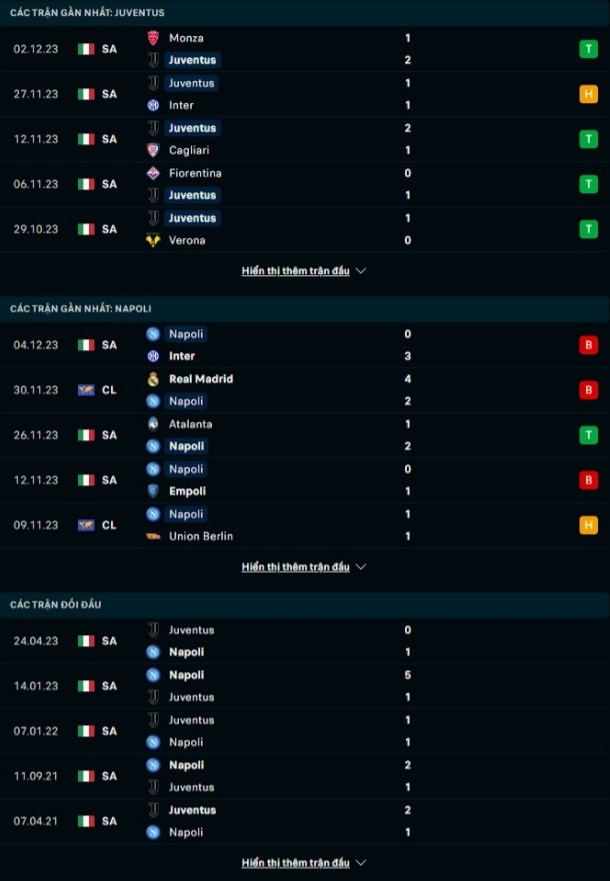Click the green T badge for Monza match
The height and width of the screenshot is (881, 610).
tap(588, 49)
